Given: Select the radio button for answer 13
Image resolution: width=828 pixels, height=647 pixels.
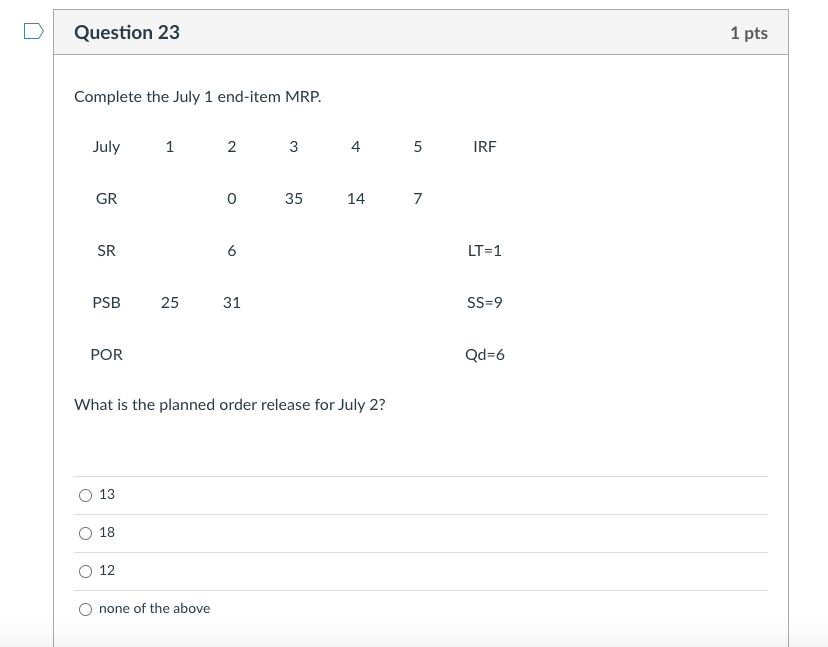Looking at the screenshot, I should [86, 494].
